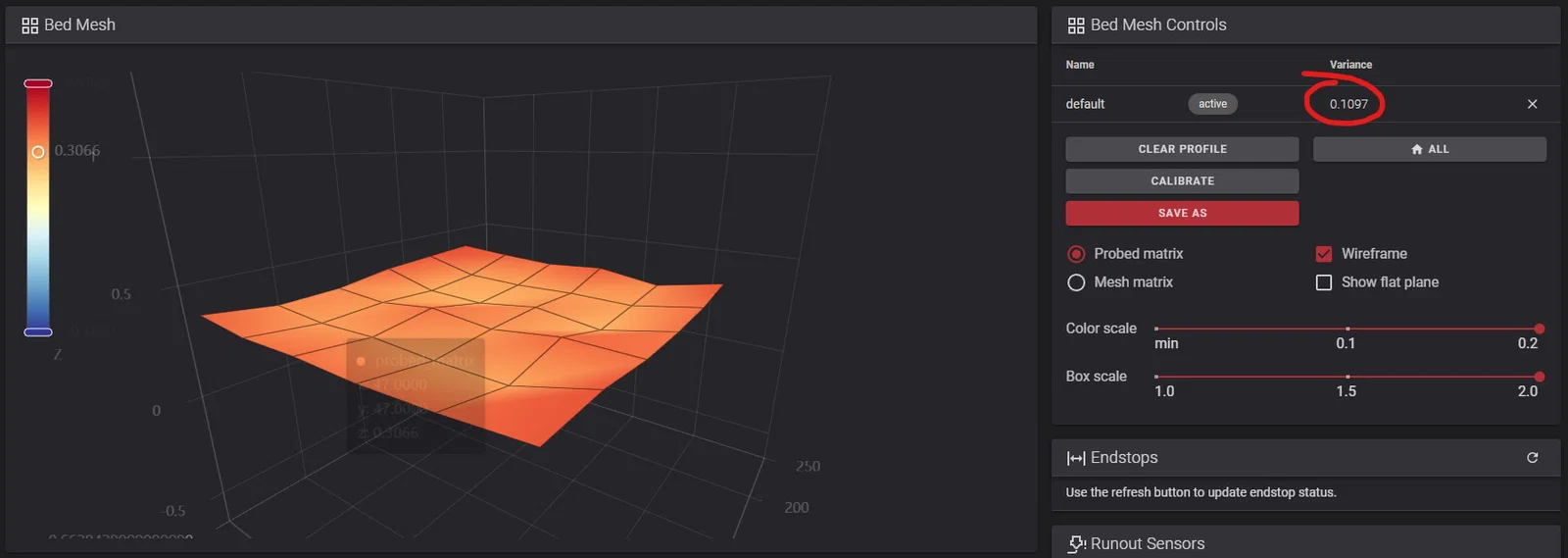Screen dimensions: 1568x558
Task: Click the upper red handle of color legend
Action: [x=38, y=84]
